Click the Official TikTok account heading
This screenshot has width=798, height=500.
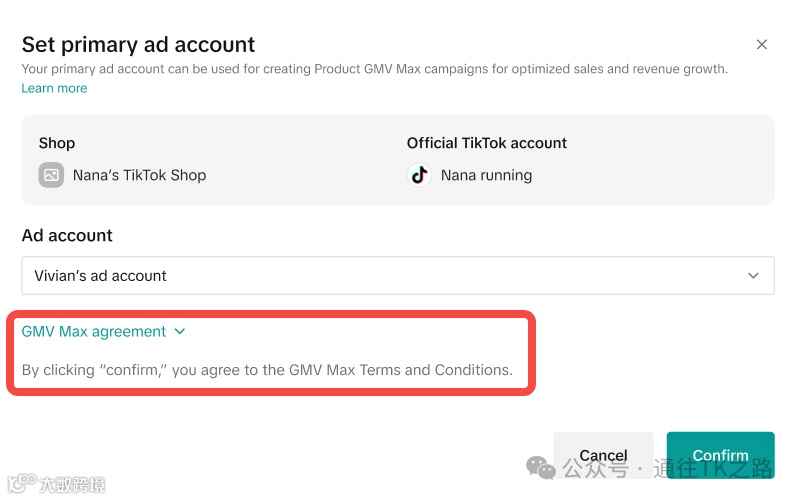pos(486,143)
